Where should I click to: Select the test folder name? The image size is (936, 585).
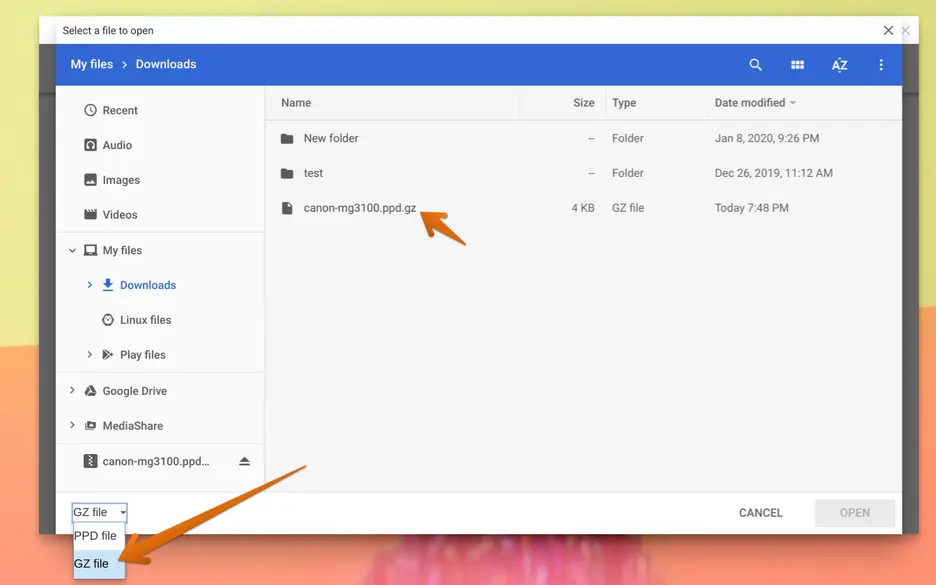[313, 173]
